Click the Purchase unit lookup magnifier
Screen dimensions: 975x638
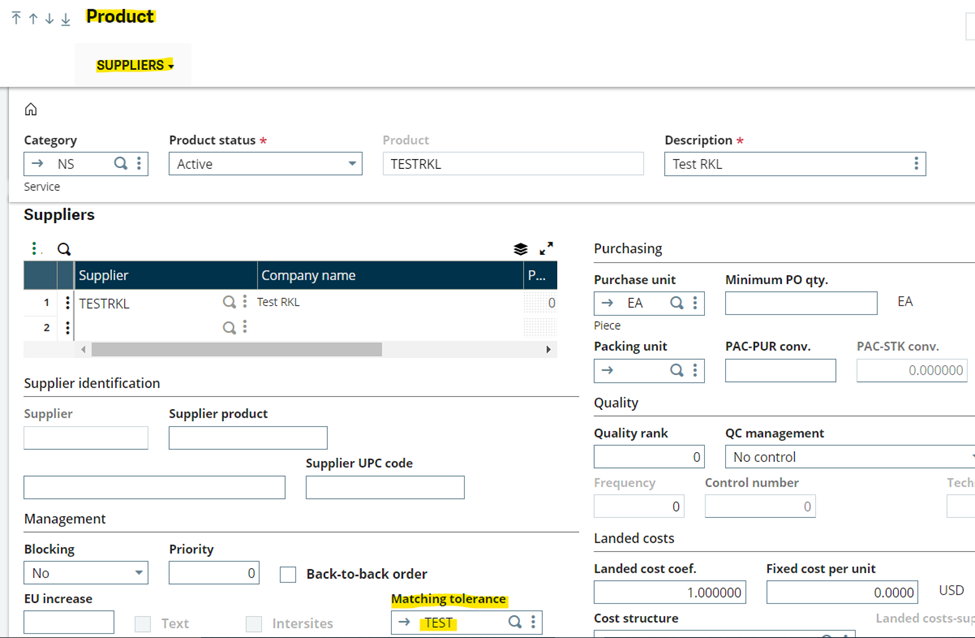[675, 302]
